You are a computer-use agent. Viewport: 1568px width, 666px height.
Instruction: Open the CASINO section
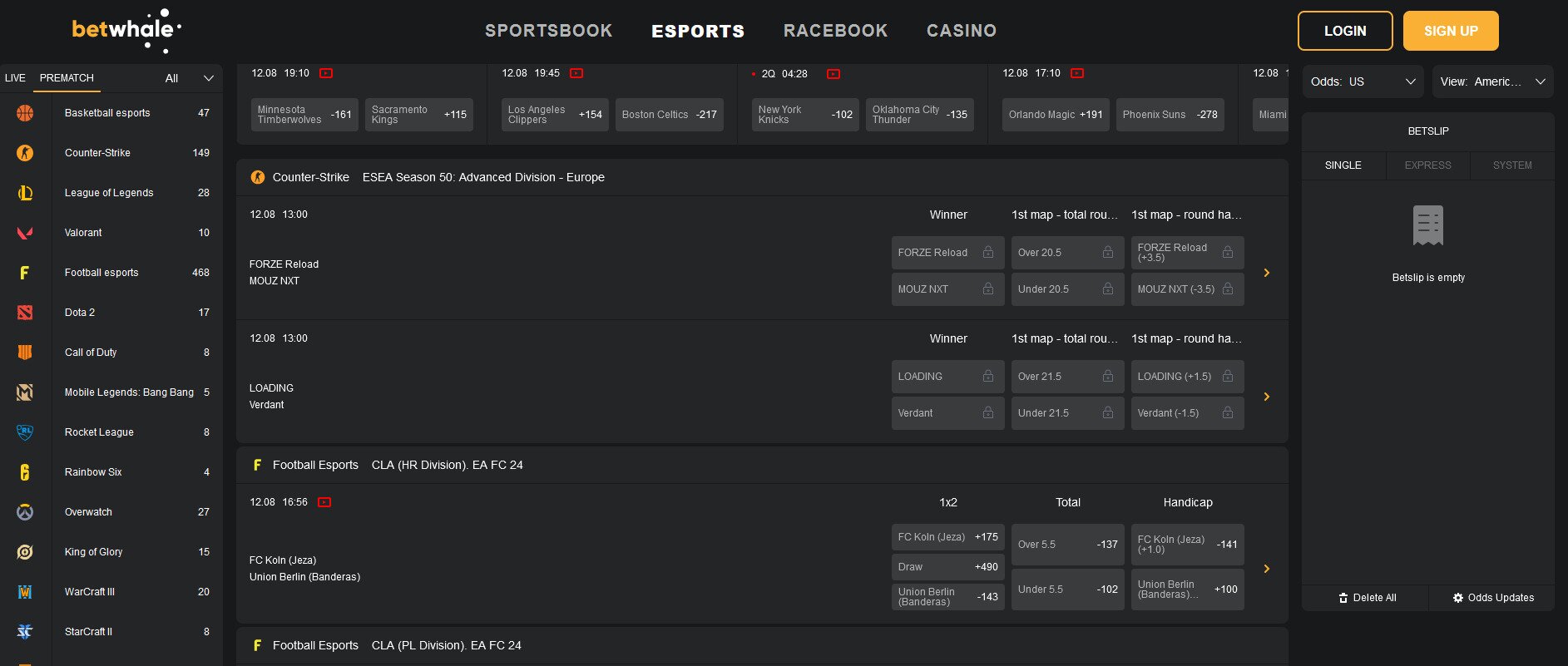click(962, 31)
